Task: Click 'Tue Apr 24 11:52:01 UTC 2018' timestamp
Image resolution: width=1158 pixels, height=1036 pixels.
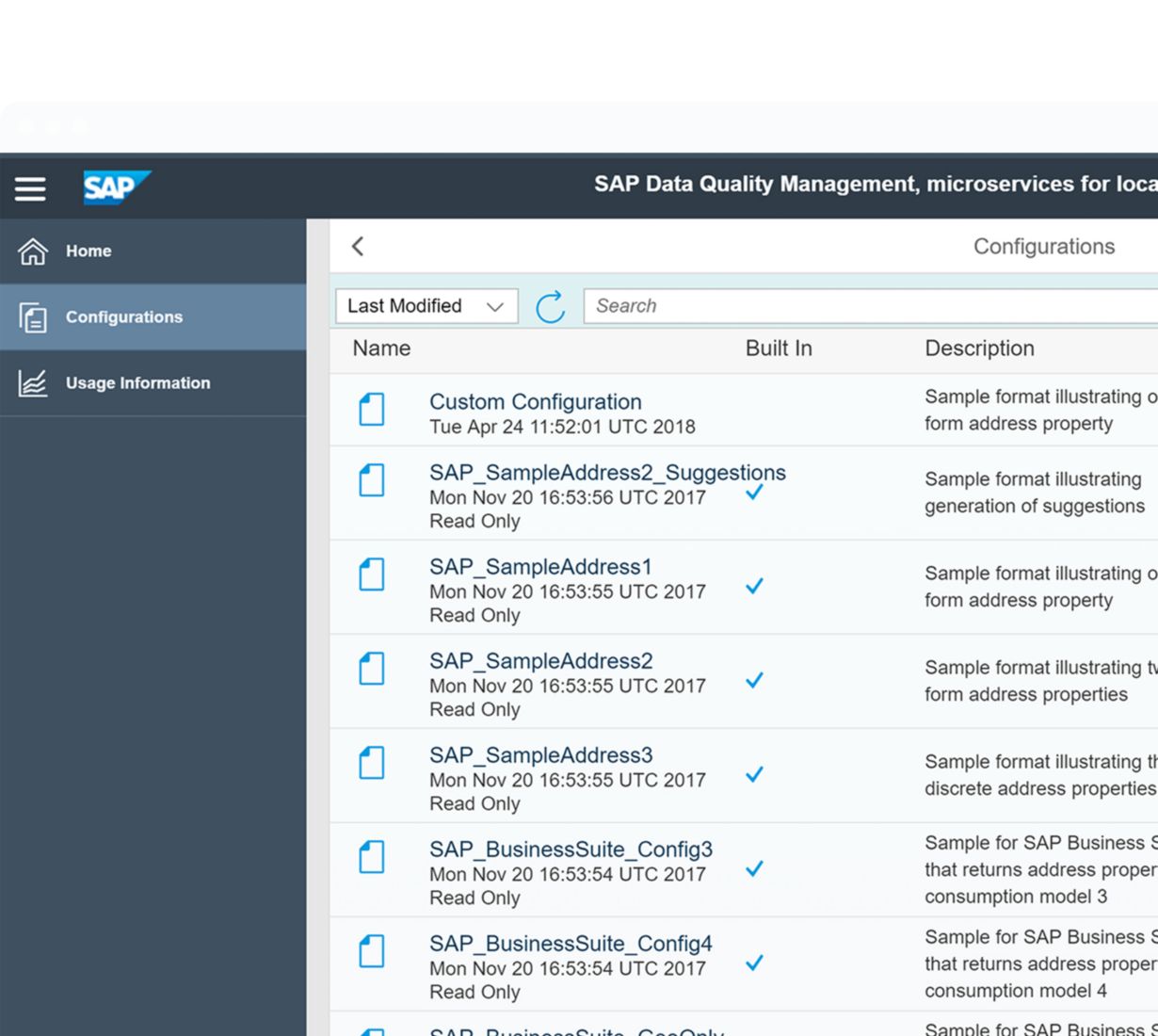Action: click(x=562, y=427)
